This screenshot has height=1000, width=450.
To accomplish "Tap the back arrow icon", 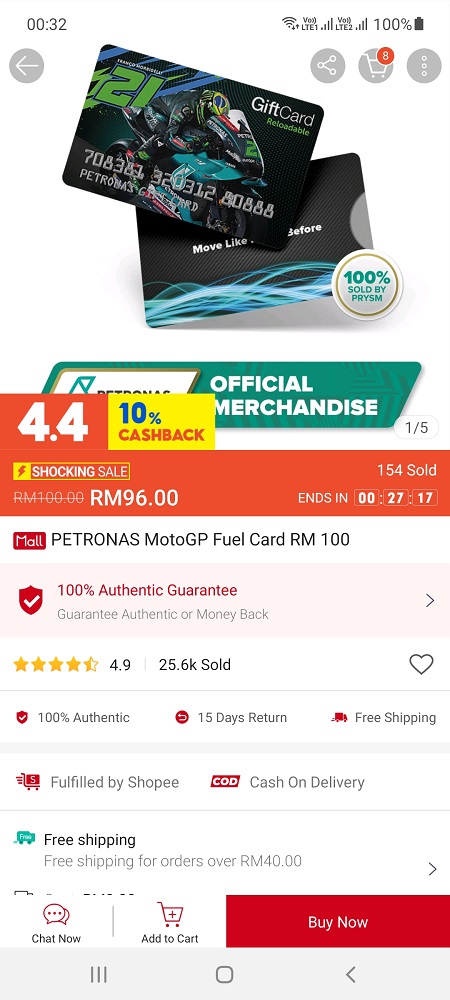I will coord(27,66).
